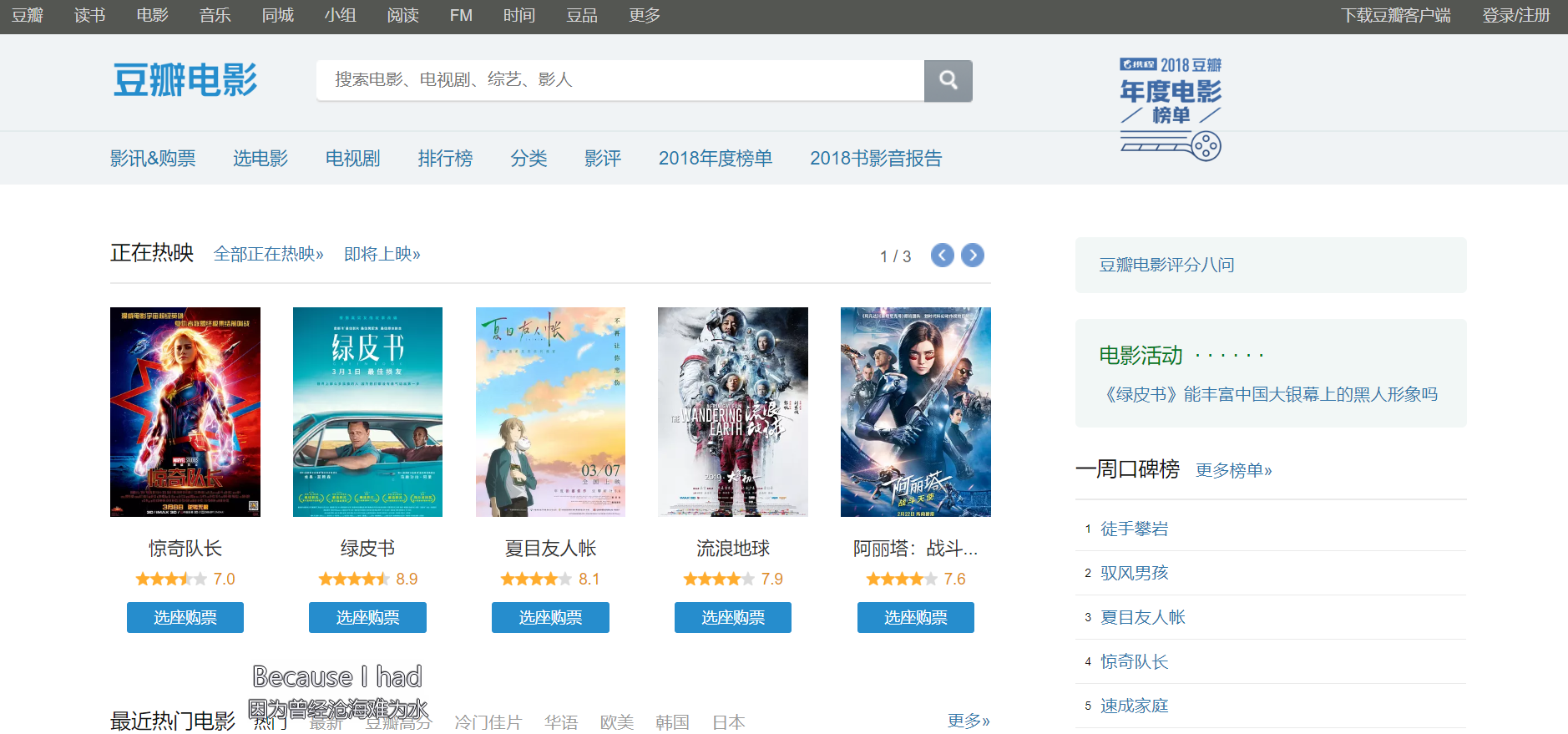Click the search box for movies
Viewport: 1568px width, 734px height.
point(620,80)
